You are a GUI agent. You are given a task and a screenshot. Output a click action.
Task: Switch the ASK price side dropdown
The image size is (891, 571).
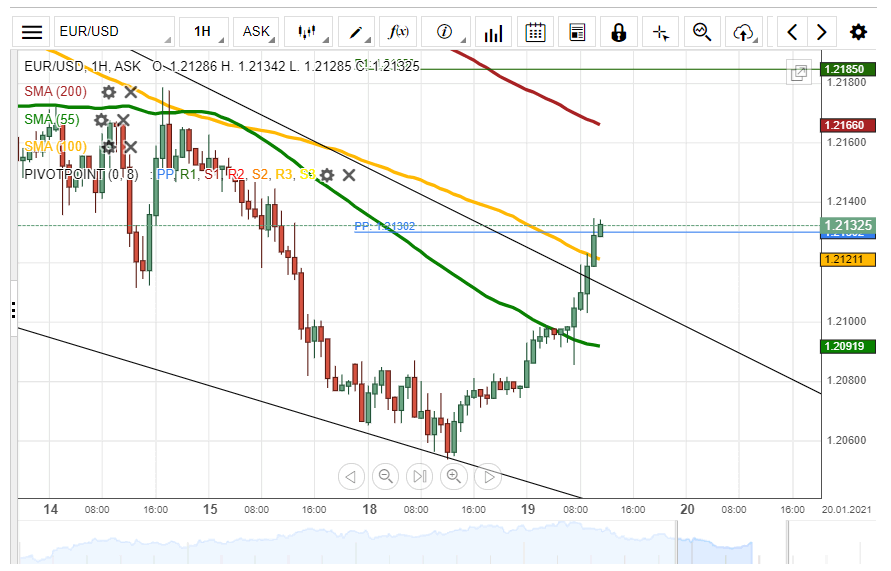coord(256,32)
